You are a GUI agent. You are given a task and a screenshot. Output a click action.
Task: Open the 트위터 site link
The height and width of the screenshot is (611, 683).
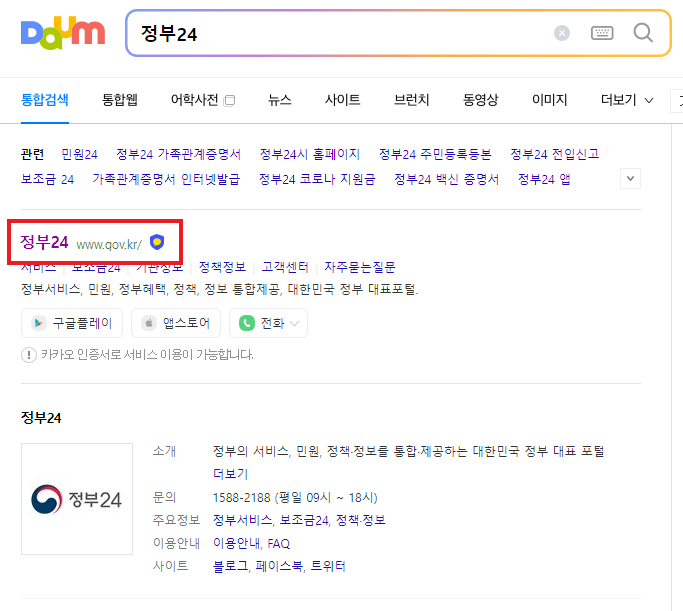coord(328,566)
